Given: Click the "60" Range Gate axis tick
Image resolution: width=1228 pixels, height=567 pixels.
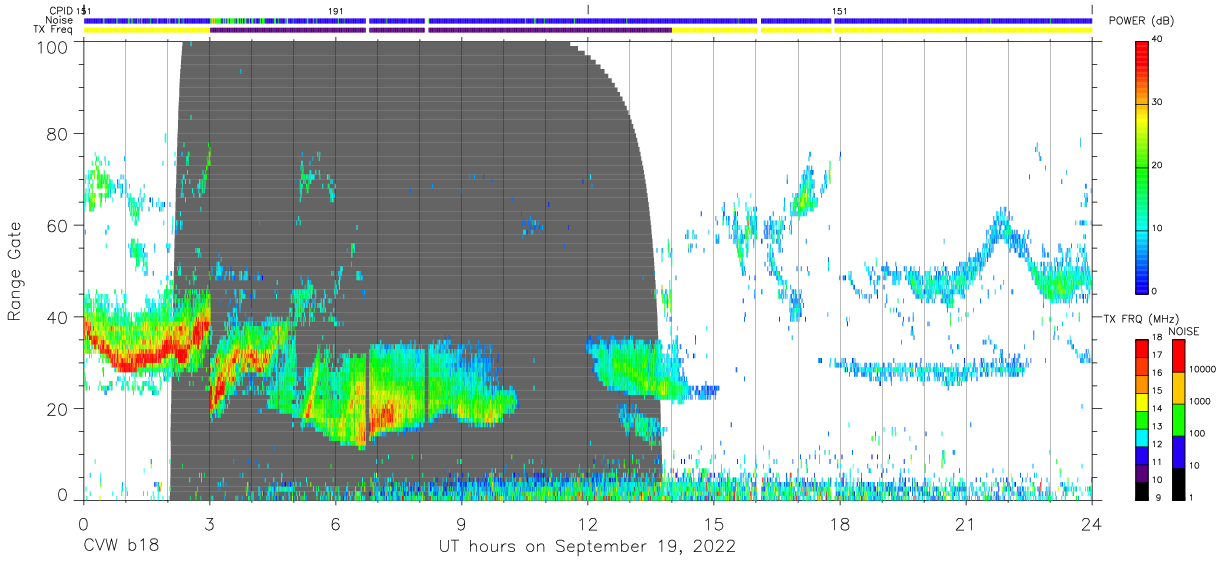Looking at the screenshot, I should [x=58, y=225].
